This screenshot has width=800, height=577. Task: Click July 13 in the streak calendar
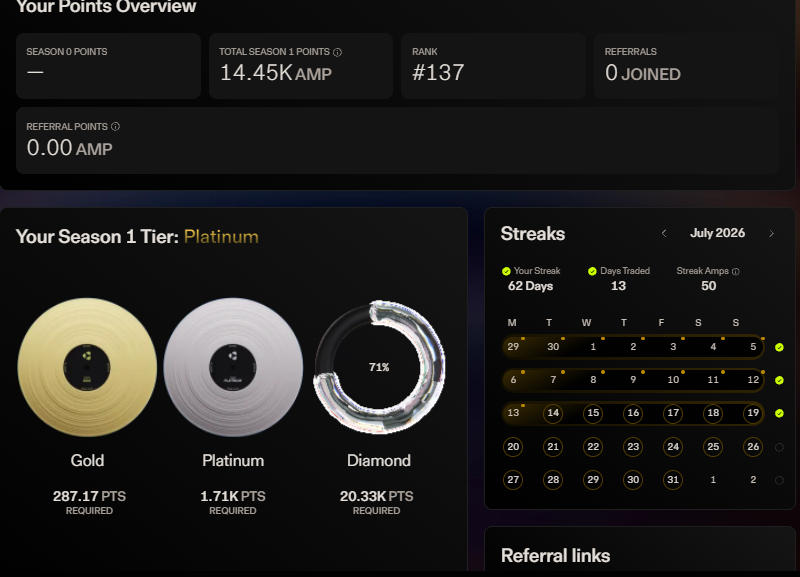coord(513,413)
